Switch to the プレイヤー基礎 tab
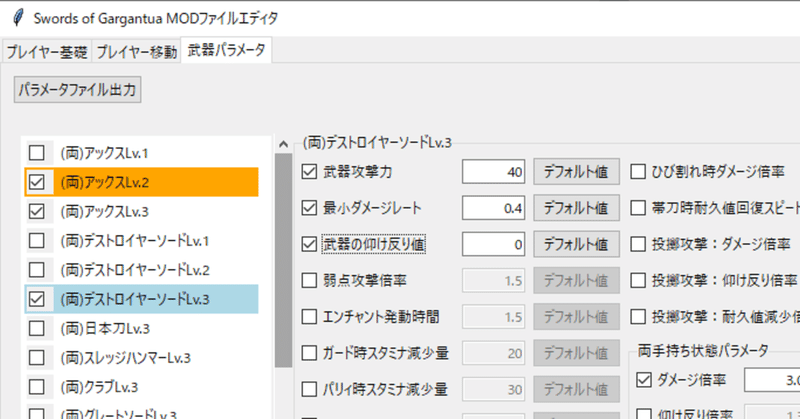Viewport: 800px width, 419px height. tap(46, 52)
